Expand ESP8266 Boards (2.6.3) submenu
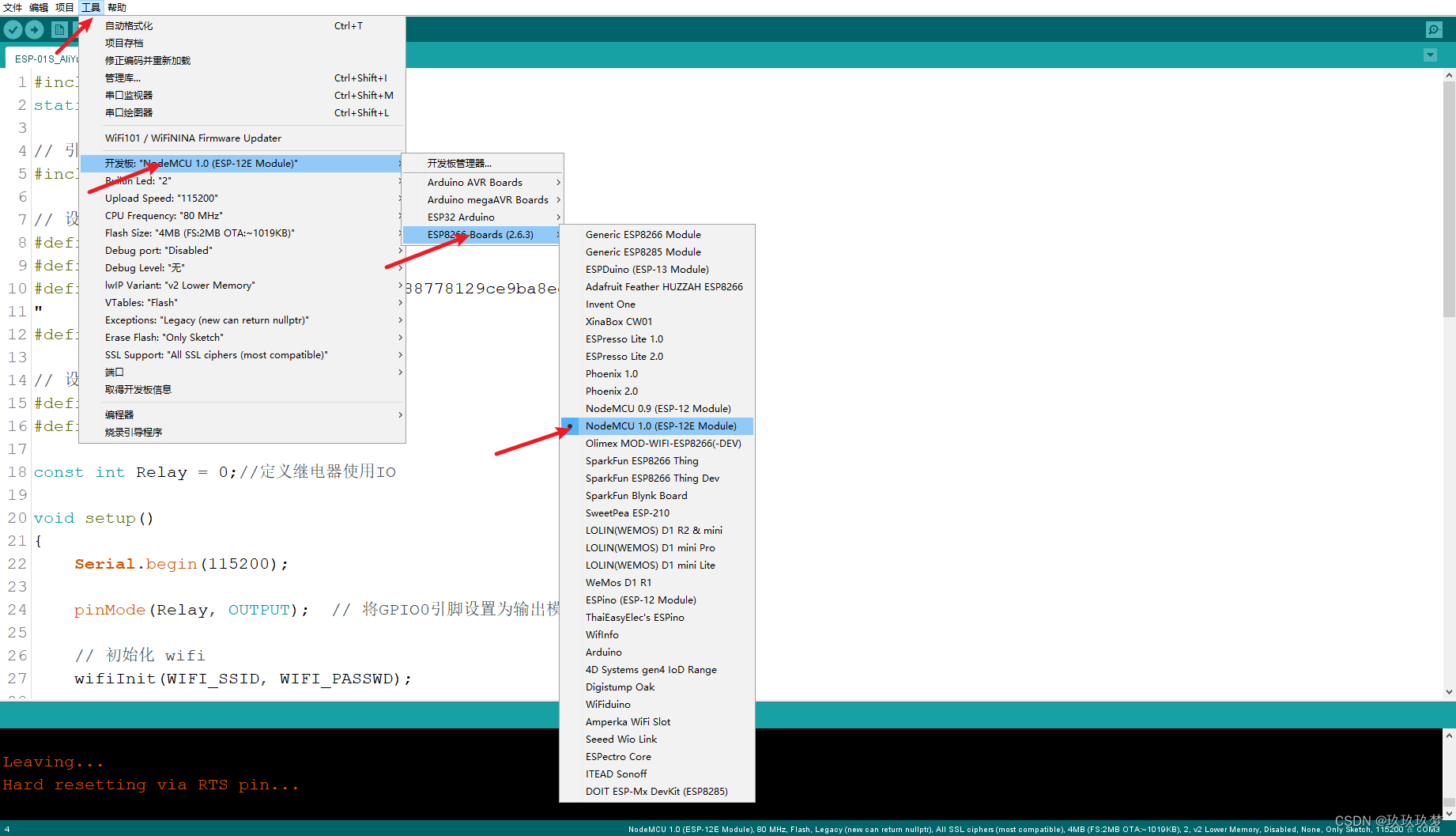The width and height of the screenshot is (1456, 836). coord(483,235)
